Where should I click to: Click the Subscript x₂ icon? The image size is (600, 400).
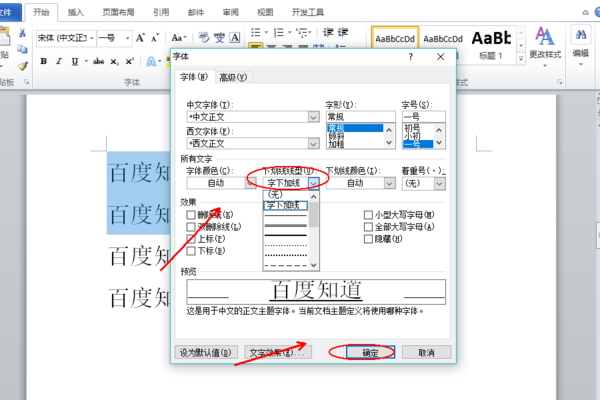coord(114,62)
